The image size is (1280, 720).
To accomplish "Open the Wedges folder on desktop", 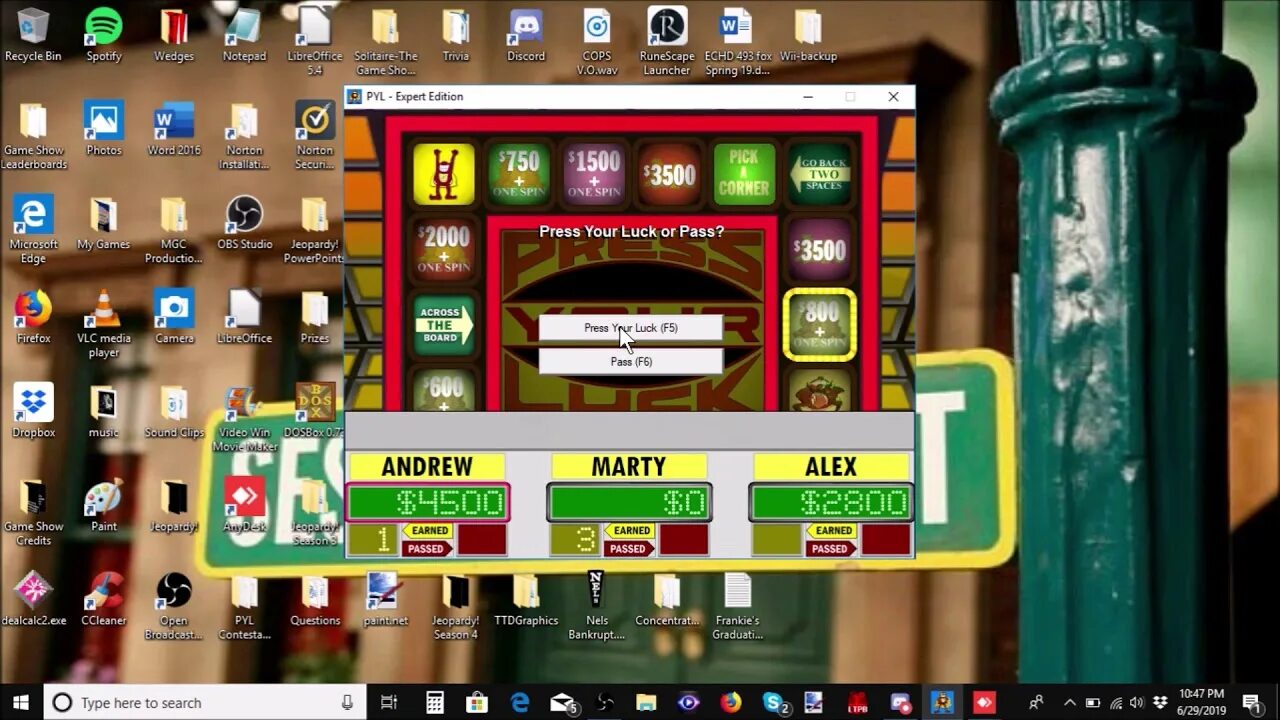I will (x=174, y=35).
